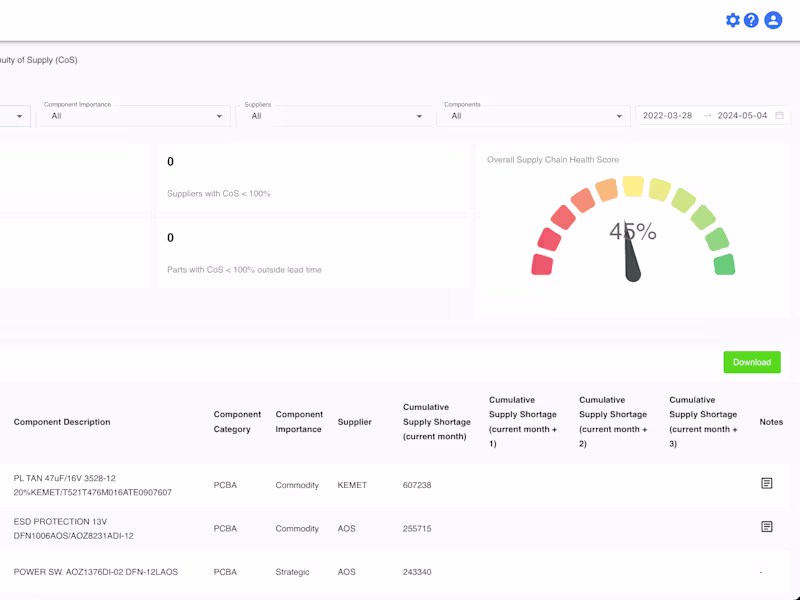The image size is (800, 600).
Task: Expand the Component Importance dropdown
Action: 133,116
